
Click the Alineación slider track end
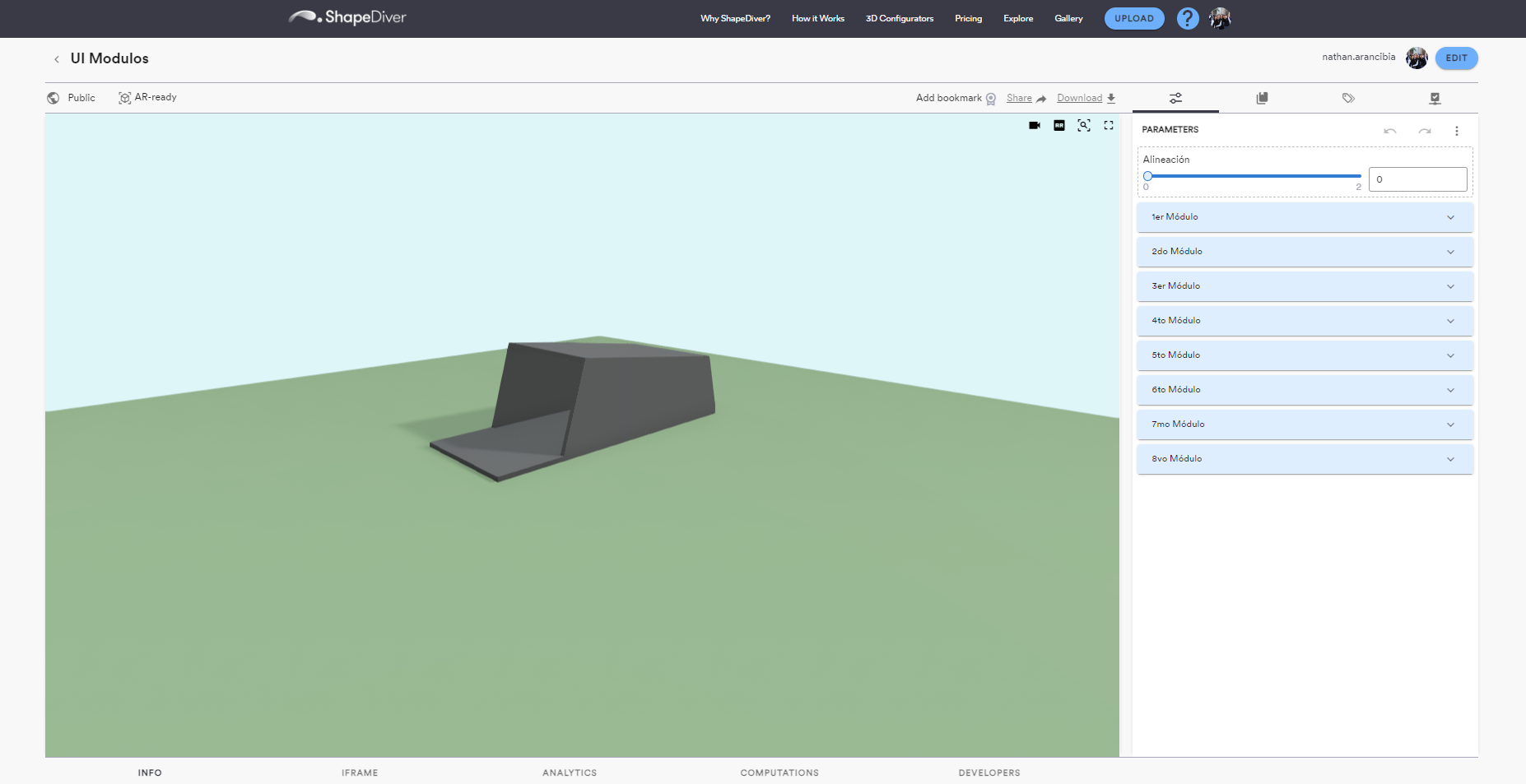(1359, 176)
